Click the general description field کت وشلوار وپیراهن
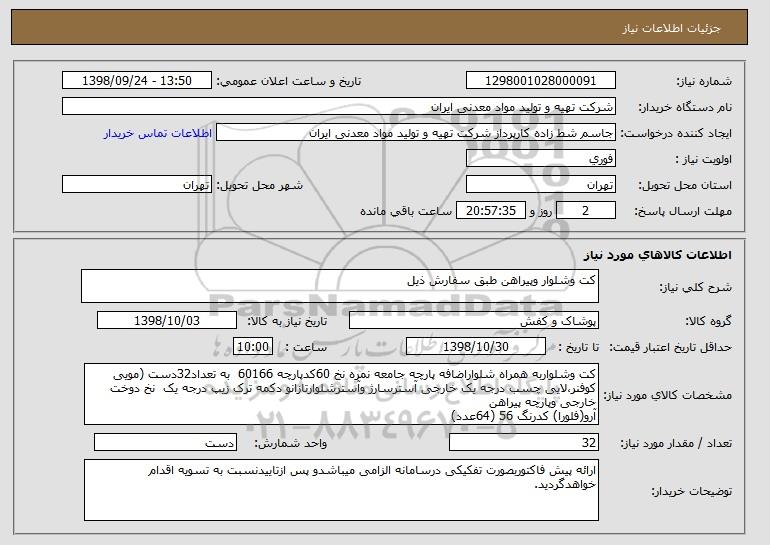Viewport: 770px width, 545px height. click(340, 286)
